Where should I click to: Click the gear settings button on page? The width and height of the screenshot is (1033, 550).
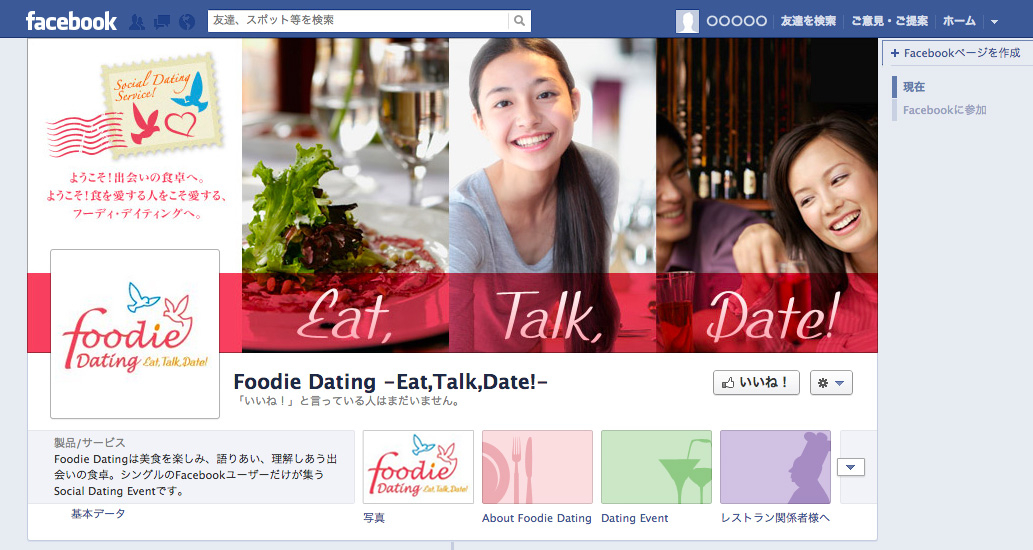tap(831, 383)
